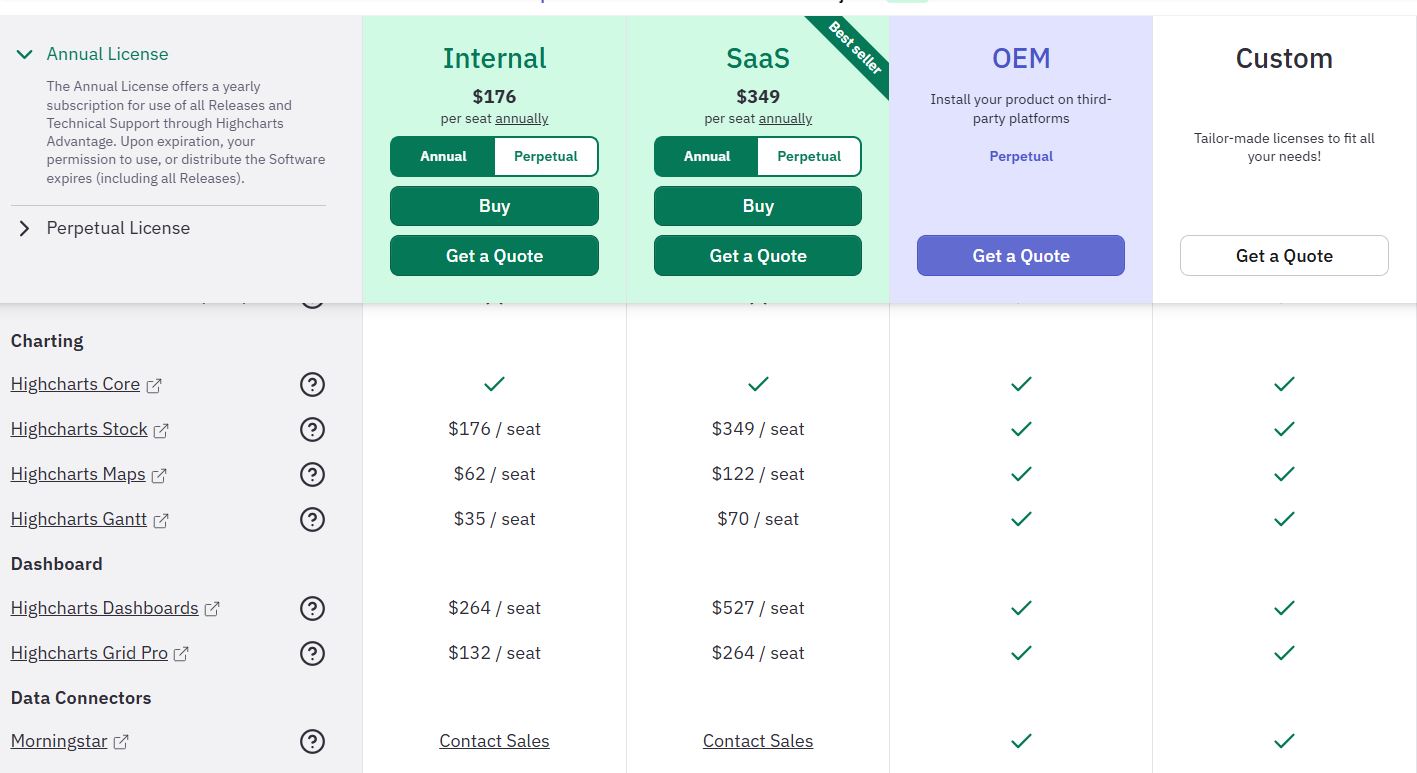Image resolution: width=1417 pixels, height=773 pixels.
Task: Click the Highcharts Stock question mark icon
Action: [x=312, y=429]
